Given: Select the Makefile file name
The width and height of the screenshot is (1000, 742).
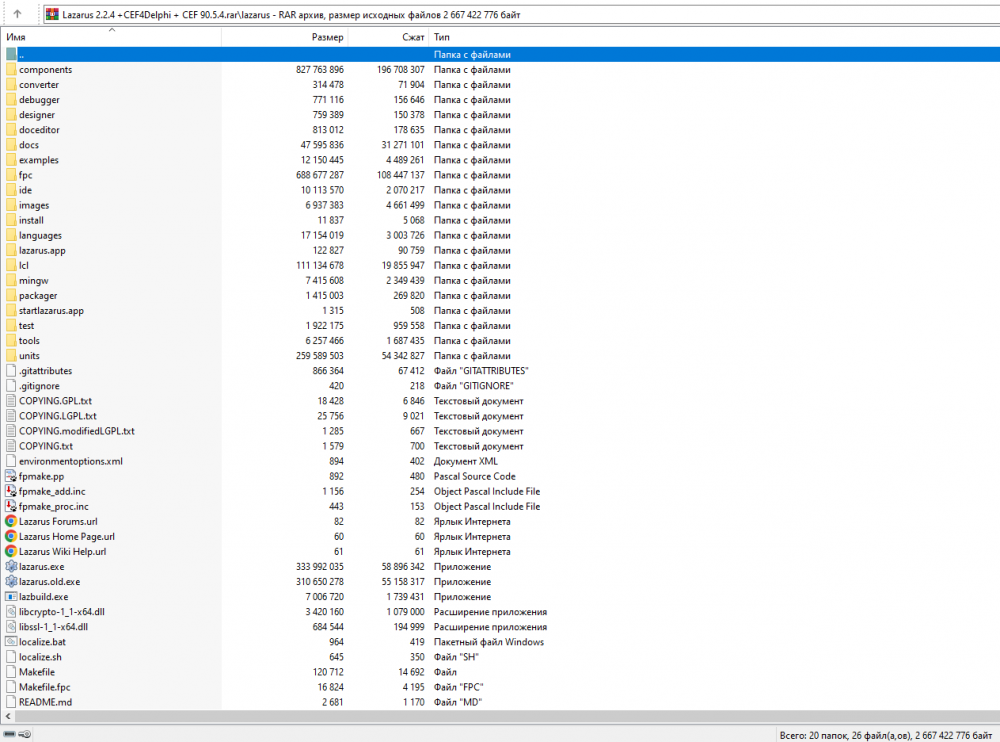Looking at the screenshot, I should click(x=37, y=672).
